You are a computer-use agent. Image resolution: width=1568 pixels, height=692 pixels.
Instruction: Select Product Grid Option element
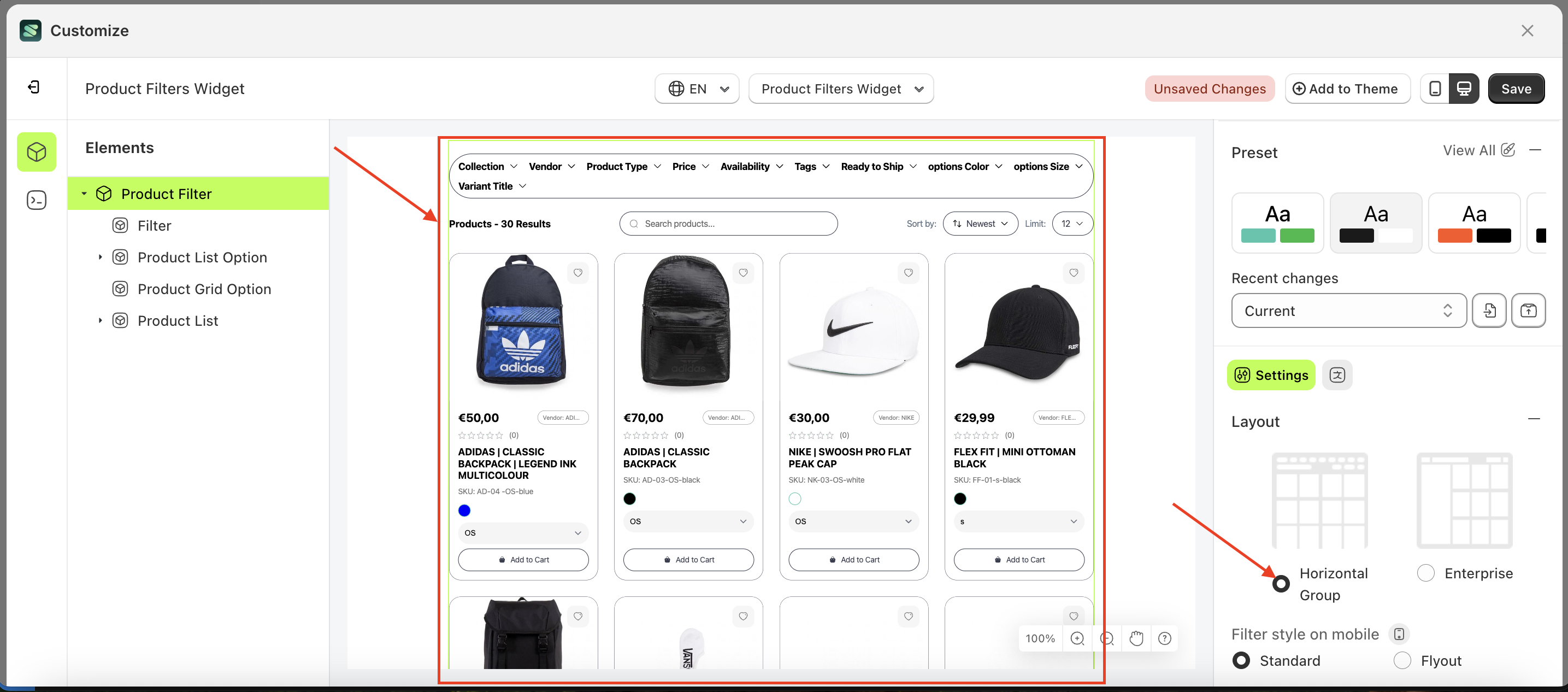point(204,289)
